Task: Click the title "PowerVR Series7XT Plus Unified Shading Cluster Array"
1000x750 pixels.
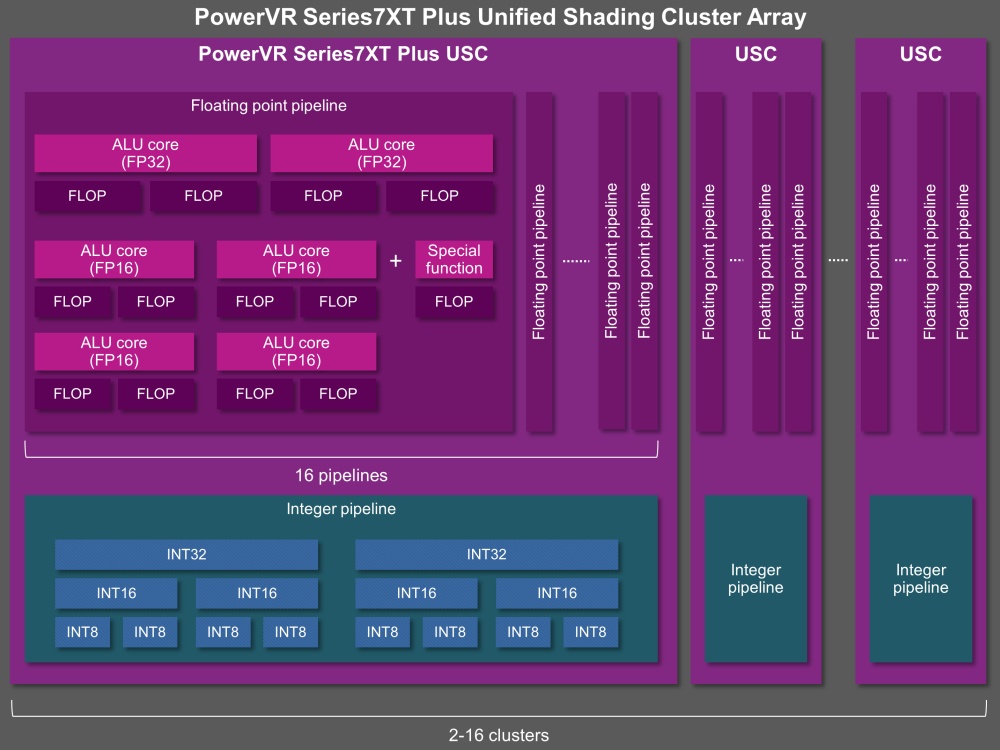Action: click(x=500, y=17)
